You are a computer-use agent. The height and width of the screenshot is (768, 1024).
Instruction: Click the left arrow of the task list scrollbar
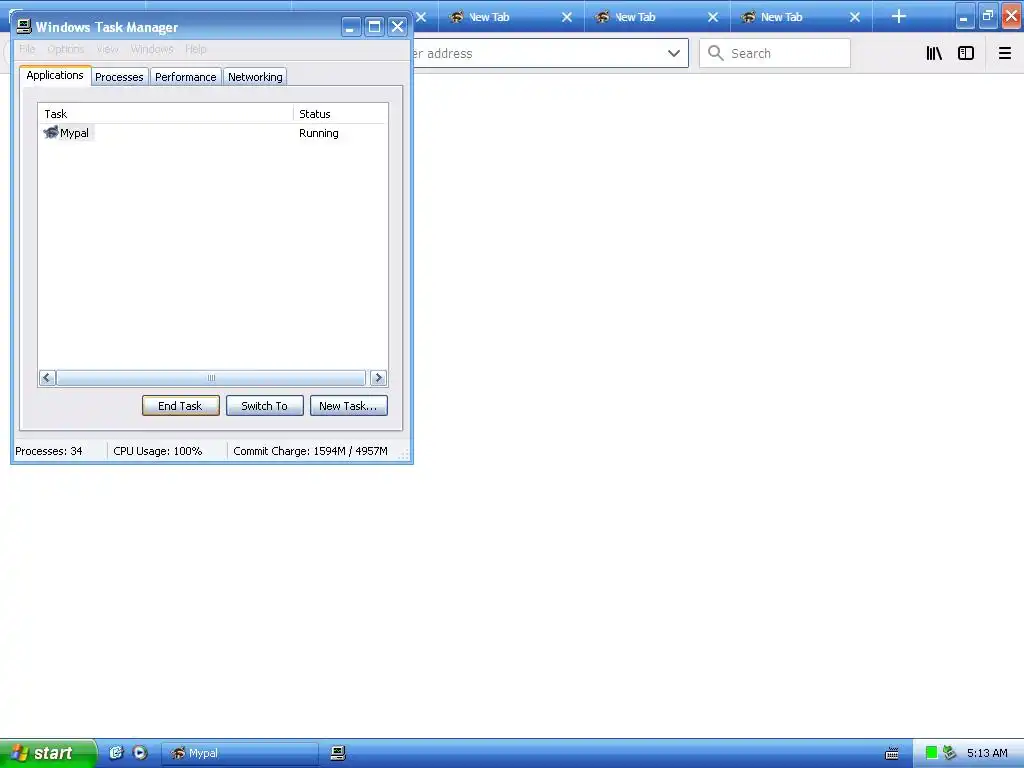point(47,378)
